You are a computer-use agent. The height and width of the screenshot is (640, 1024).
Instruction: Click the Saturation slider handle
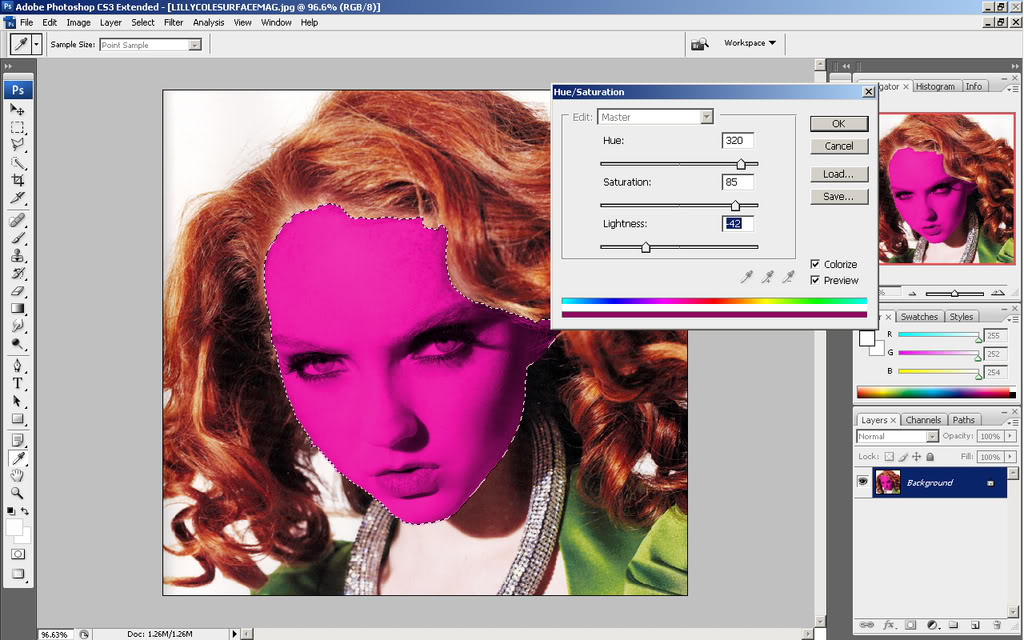pyautogui.click(x=736, y=206)
